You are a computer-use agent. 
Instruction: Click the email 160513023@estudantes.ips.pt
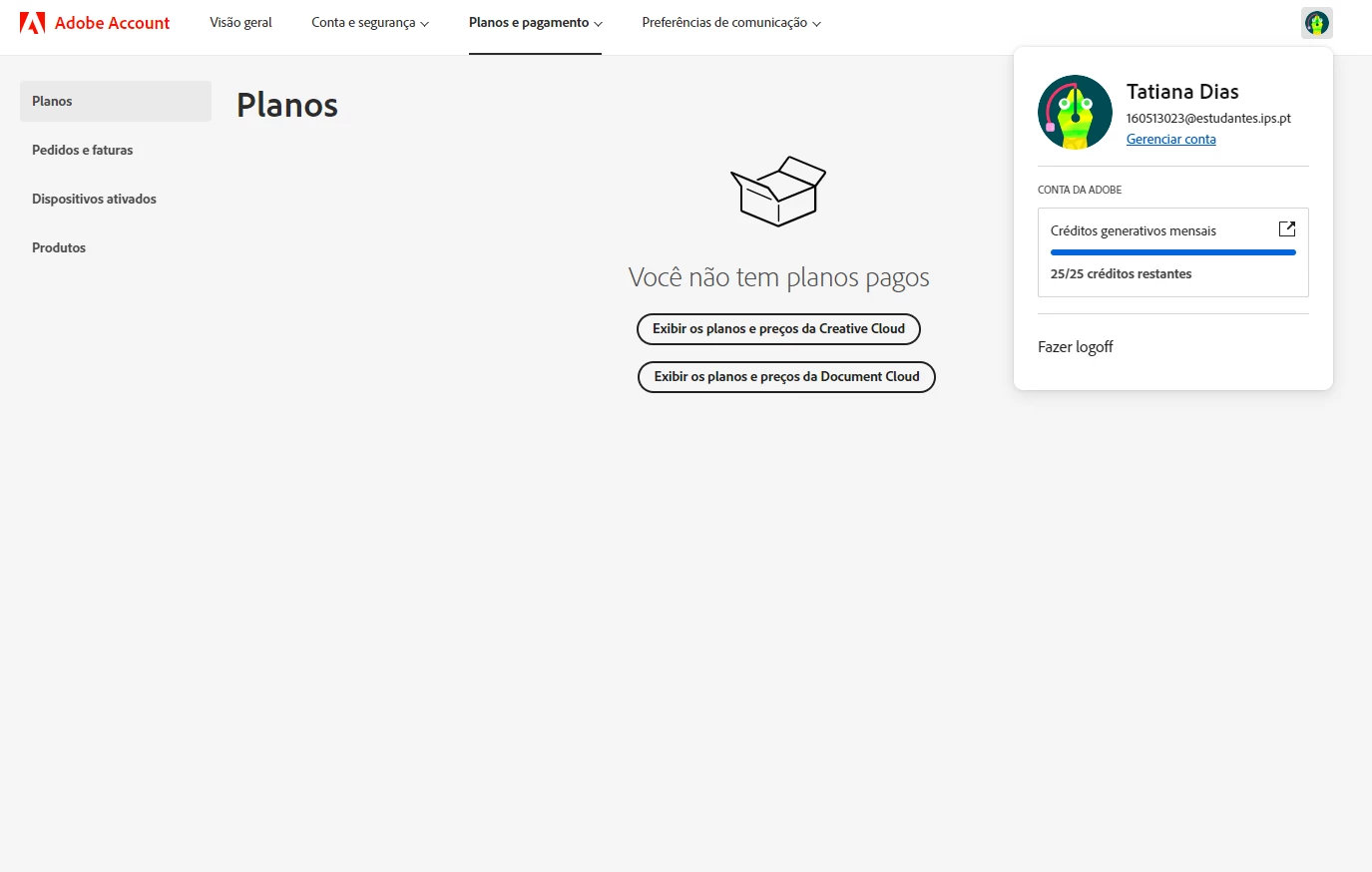pos(1208,118)
